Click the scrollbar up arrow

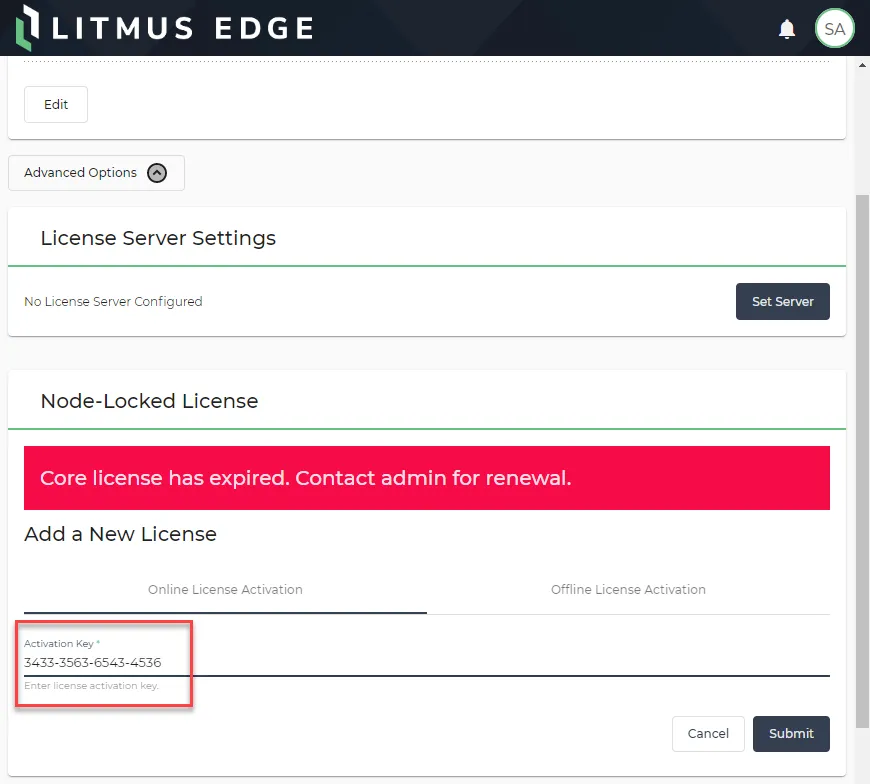click(x=862, y=65)
